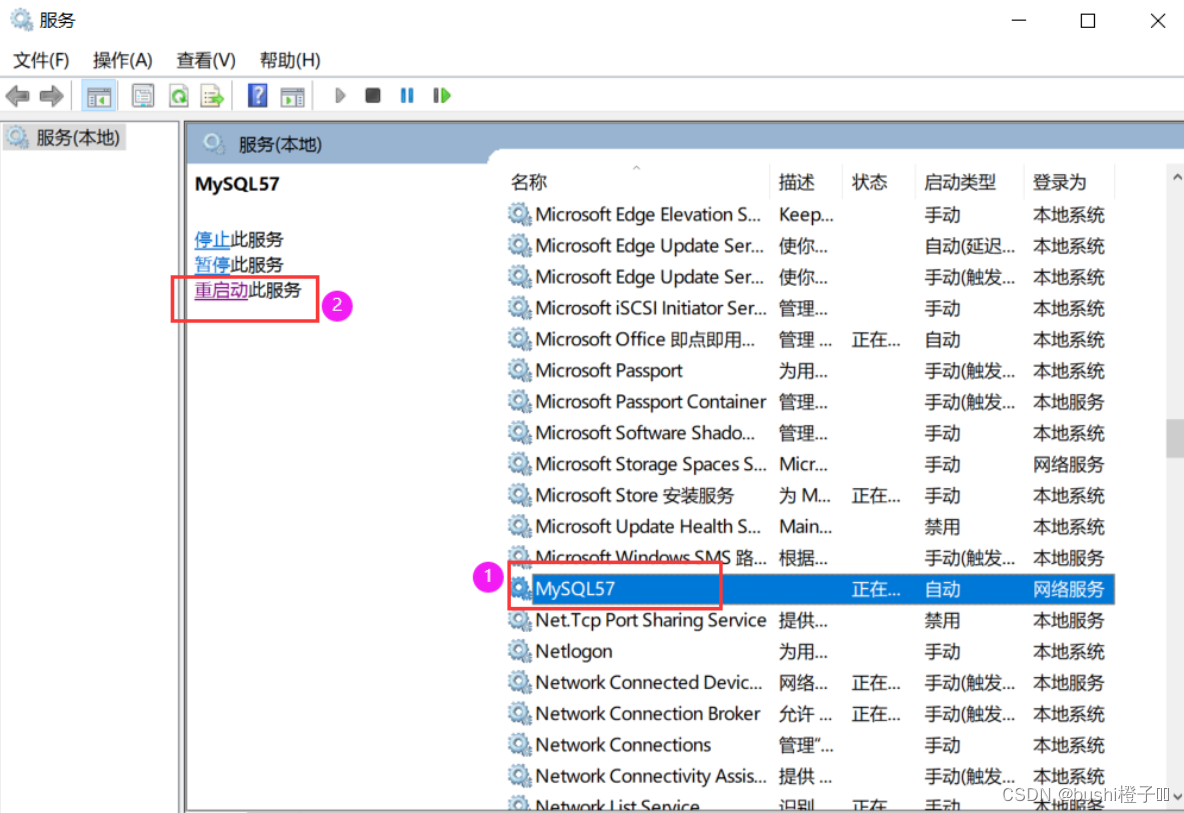1184x813 pixels.
Task: Click the green Refresh toolbar icon
Action: coord(179,96)
